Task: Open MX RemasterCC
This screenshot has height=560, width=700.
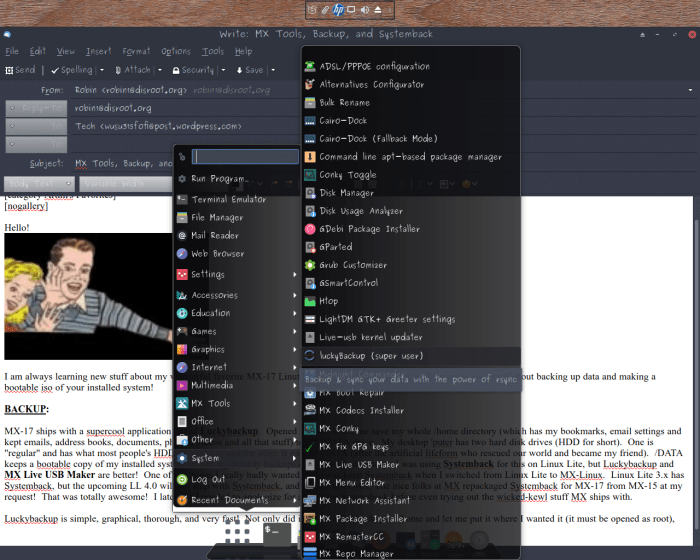Action: [411, 537]
